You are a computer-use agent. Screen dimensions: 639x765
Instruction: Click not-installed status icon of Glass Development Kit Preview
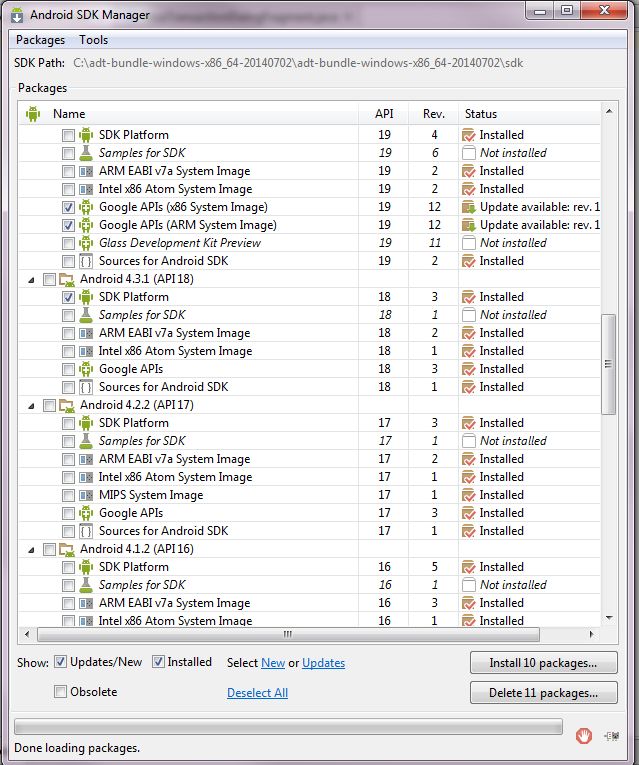469,243
